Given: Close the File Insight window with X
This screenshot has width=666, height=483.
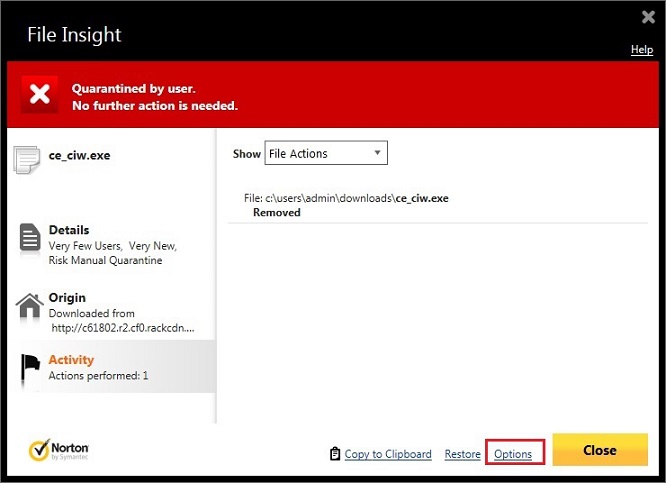Looking at the screenshot, I should pyautogui.click(x=648, y=17).
